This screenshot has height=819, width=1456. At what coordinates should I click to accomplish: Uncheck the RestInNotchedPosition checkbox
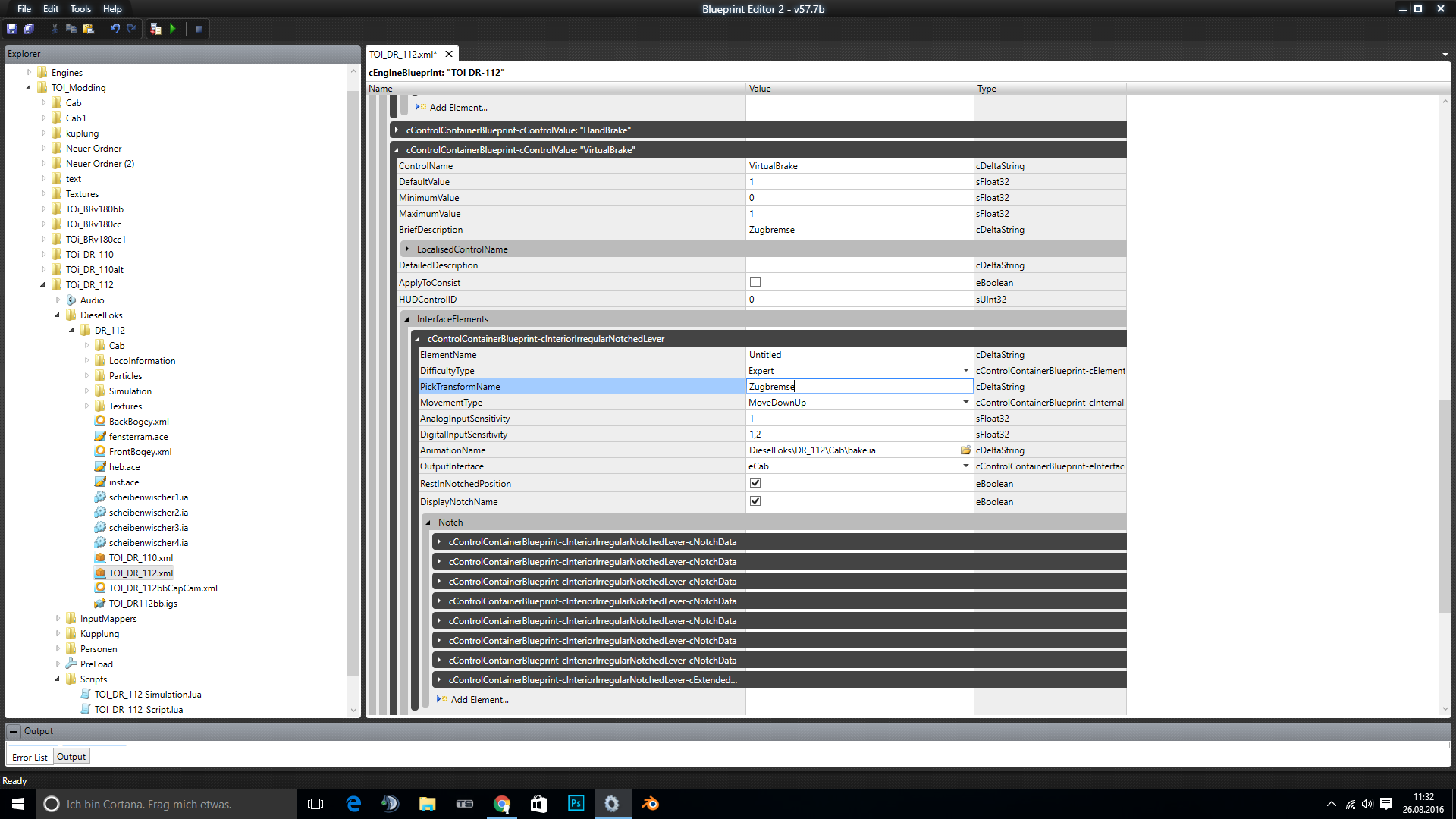pos(755,483)
